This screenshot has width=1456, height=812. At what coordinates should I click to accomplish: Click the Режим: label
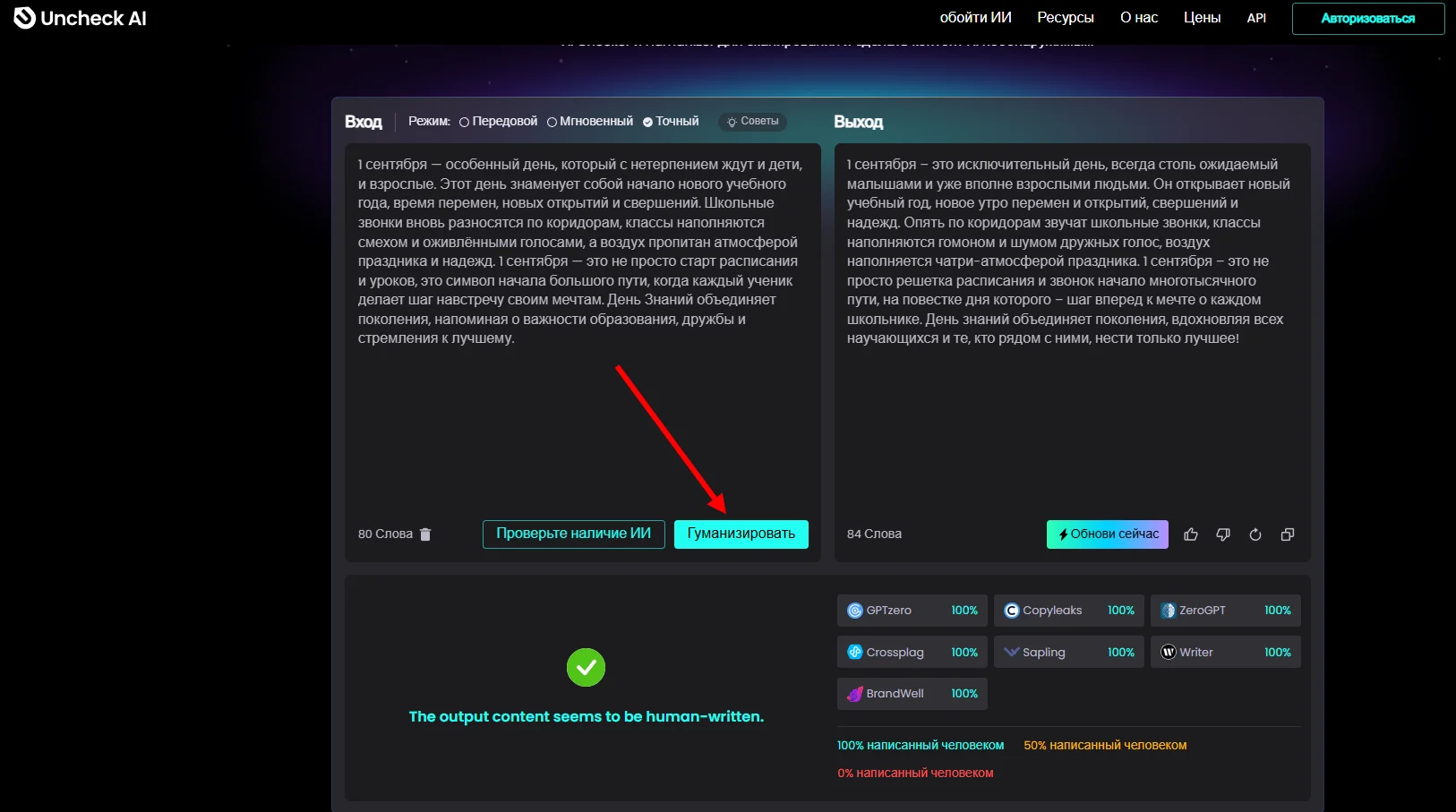[x=430, y=122]
